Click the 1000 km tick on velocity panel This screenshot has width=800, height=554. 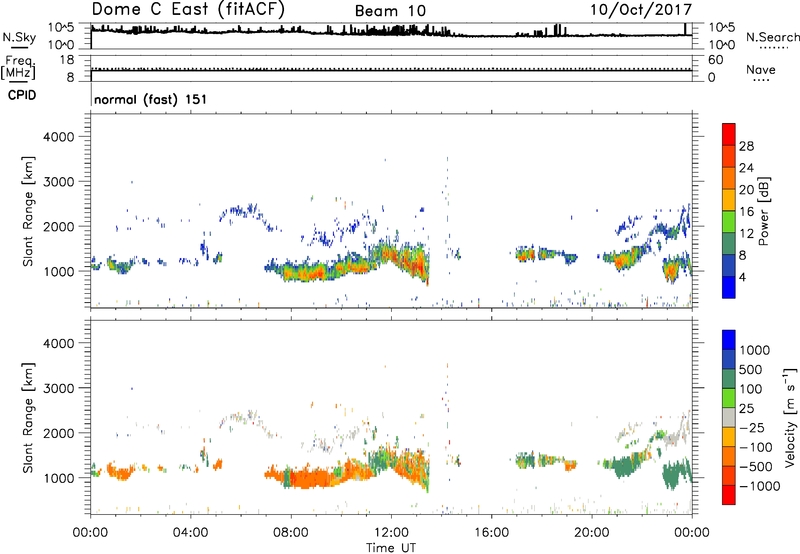pyautogui.click(x=59, y=478)
